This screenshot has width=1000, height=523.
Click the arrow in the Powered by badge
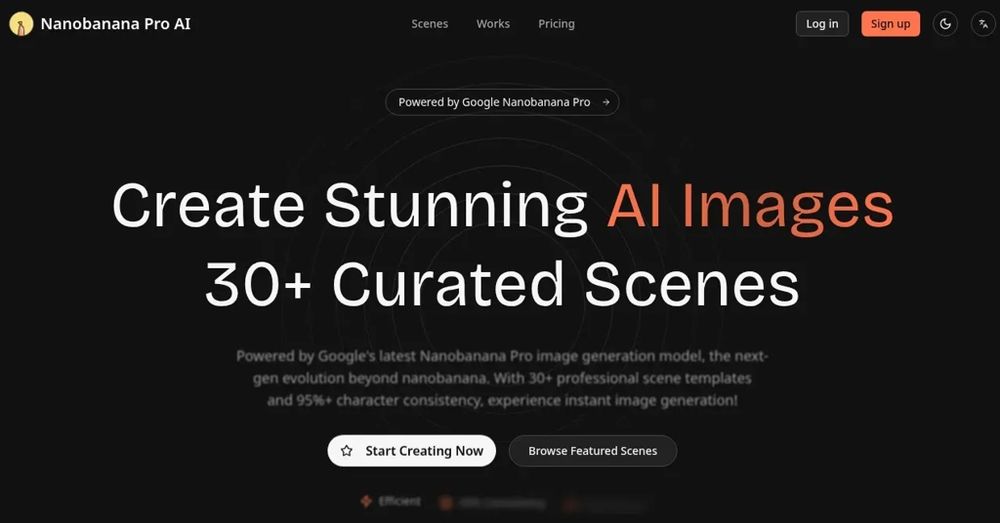pyautogui.click(x=606, y=102)
